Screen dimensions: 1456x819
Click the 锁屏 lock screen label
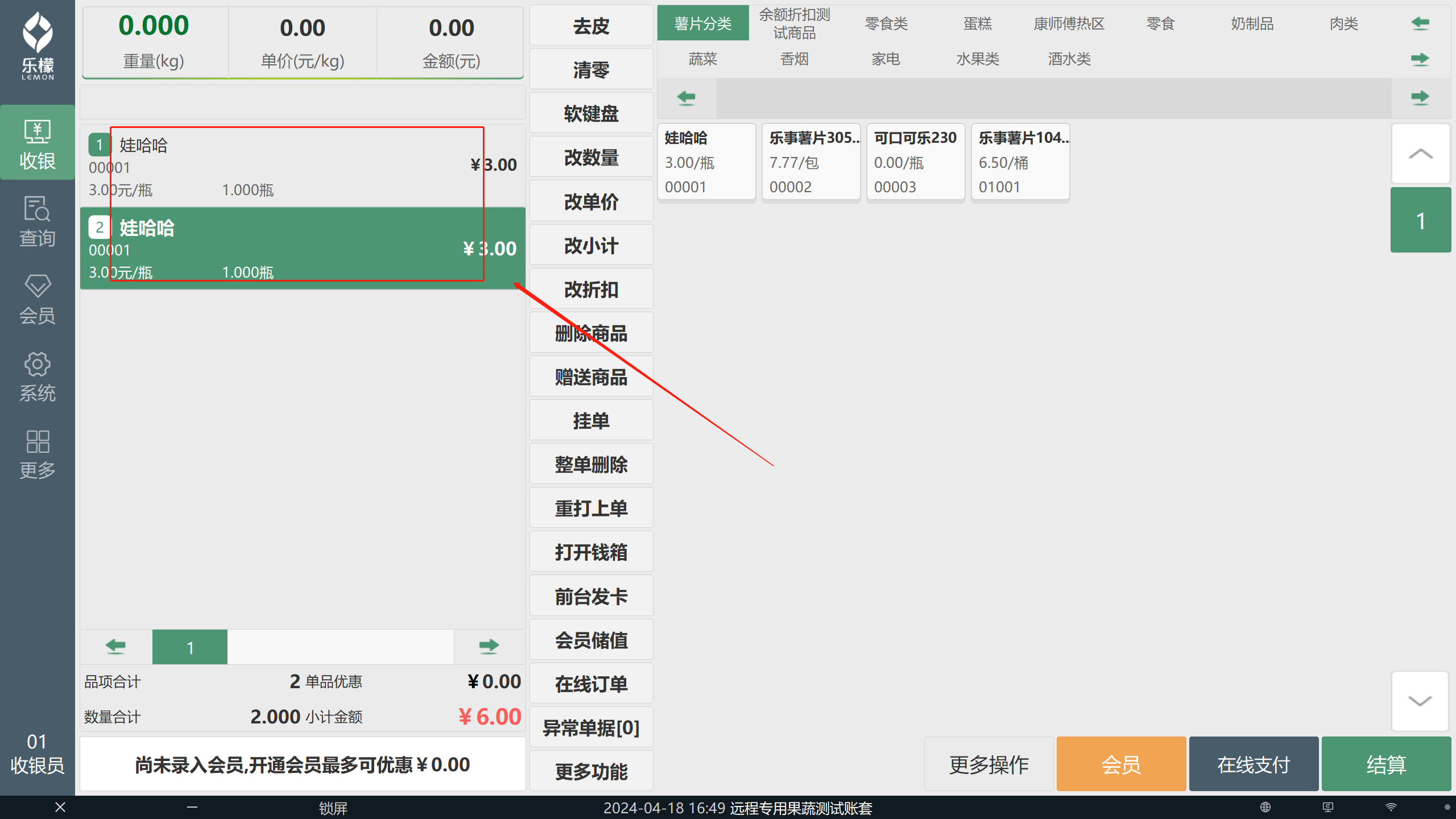coord(333,808)
